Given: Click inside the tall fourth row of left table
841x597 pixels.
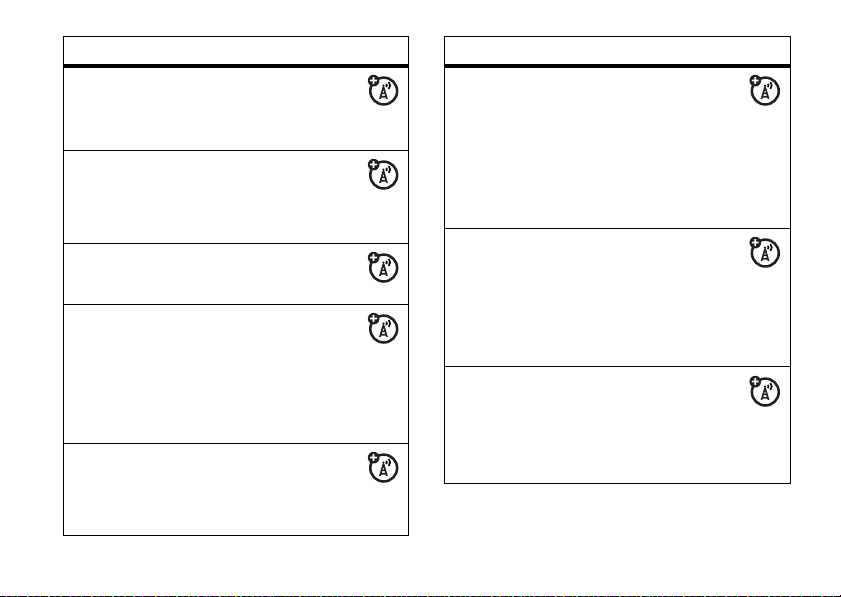Looking at the screenshot, I should pos(236,374).
